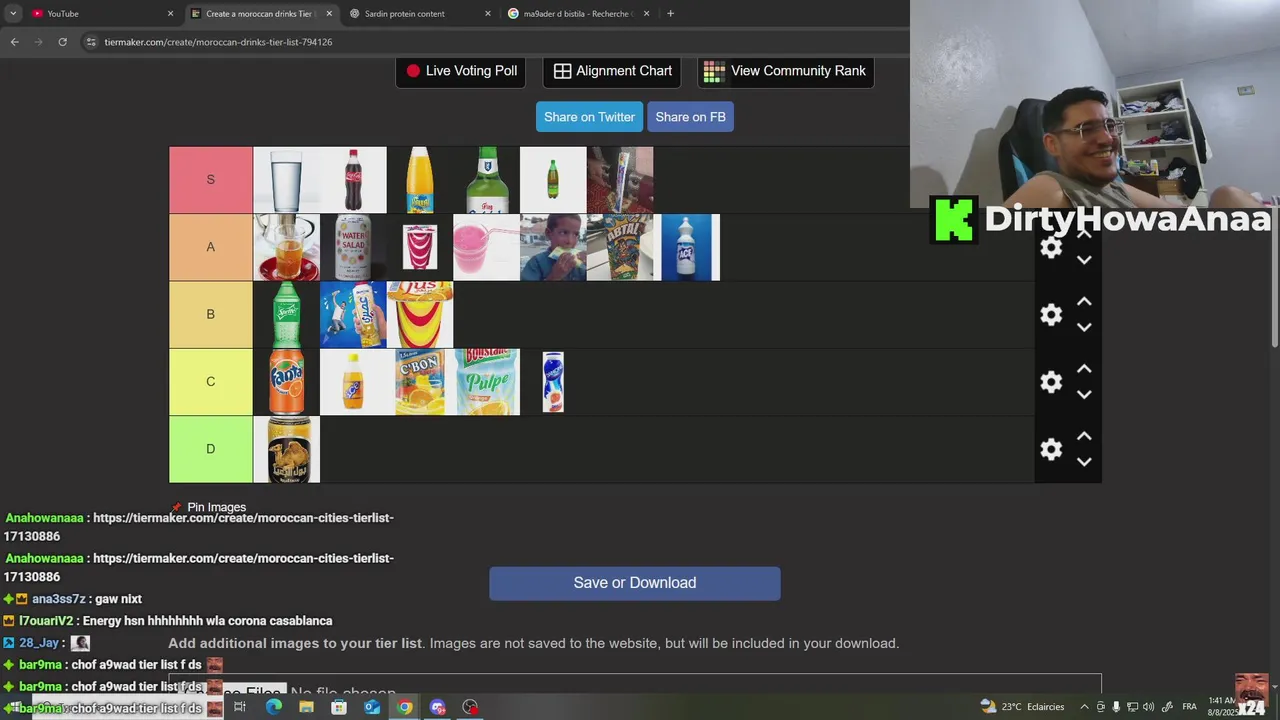Switch to ma9ader d bistila search tab
Viewport: 1280px width, 720px height.
(579, 13)
